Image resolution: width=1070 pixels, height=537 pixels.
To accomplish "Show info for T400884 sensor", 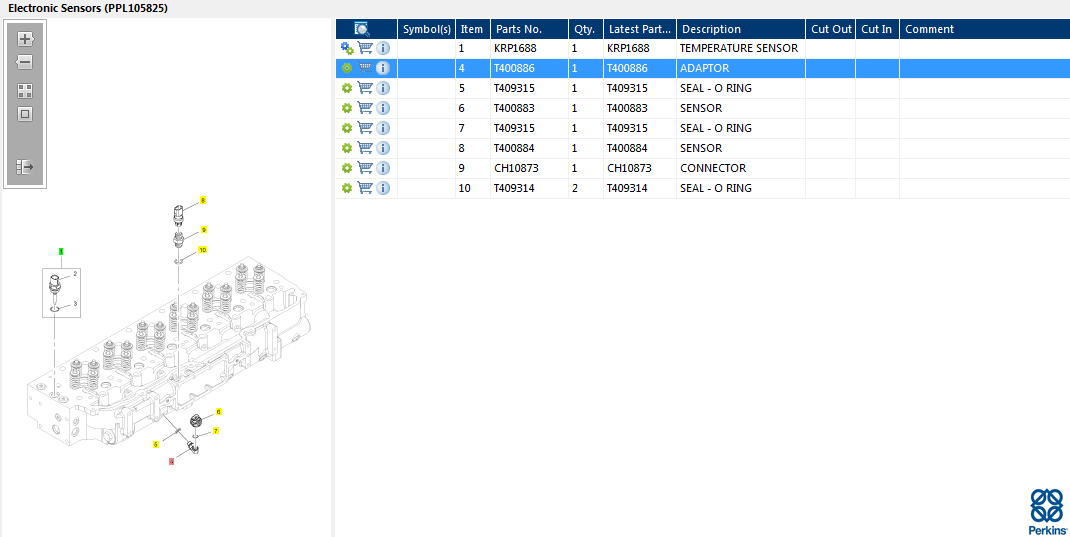I will pyautogui.click(x=383, y=148).
